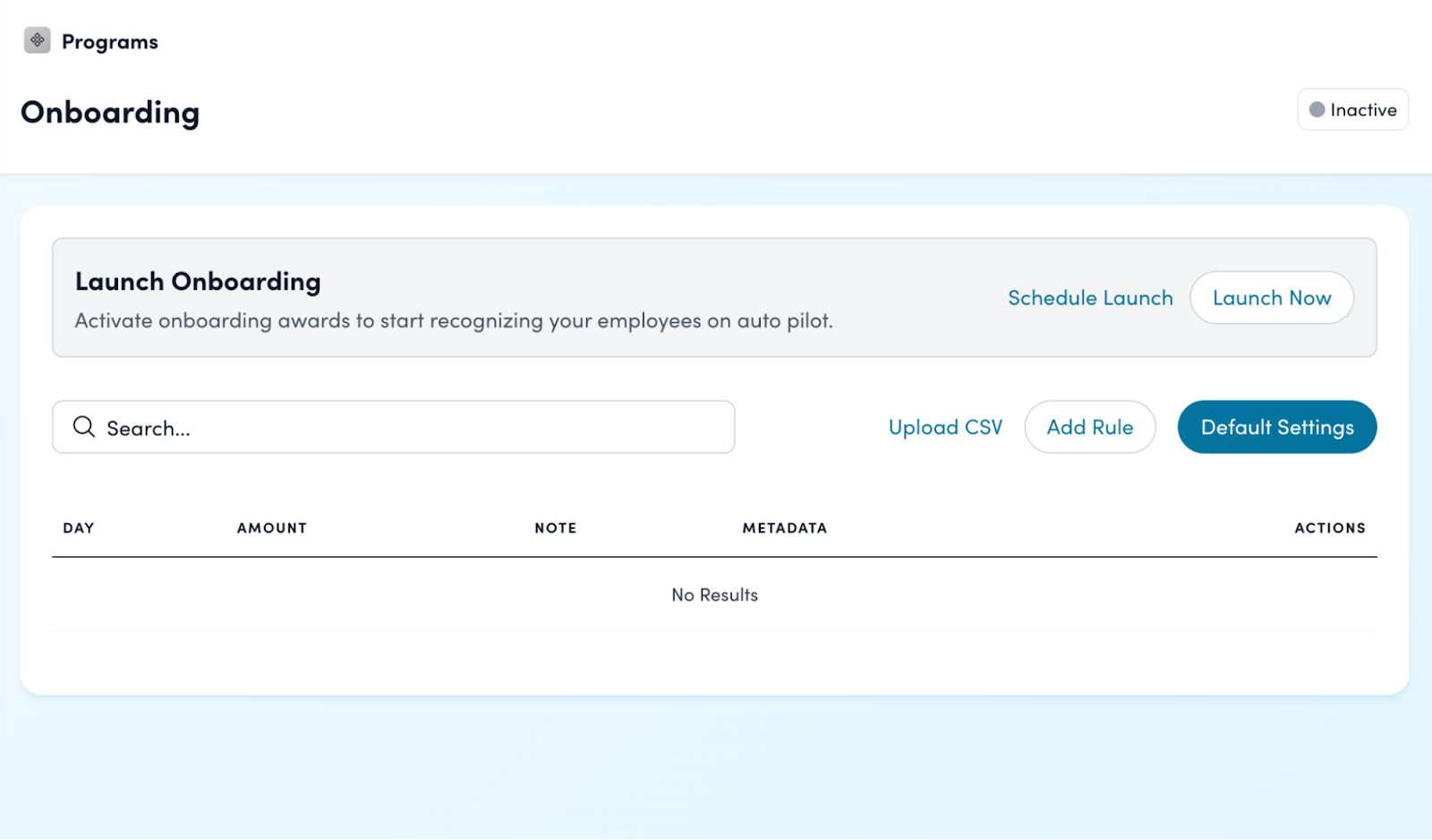
Task: Click the gray status dot beside Inactive
Action: click(x=1317, y=110)
